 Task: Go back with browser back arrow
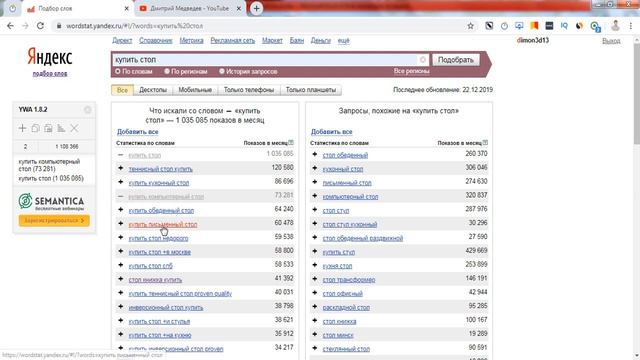pyautogui.click(x=10, y=26)
